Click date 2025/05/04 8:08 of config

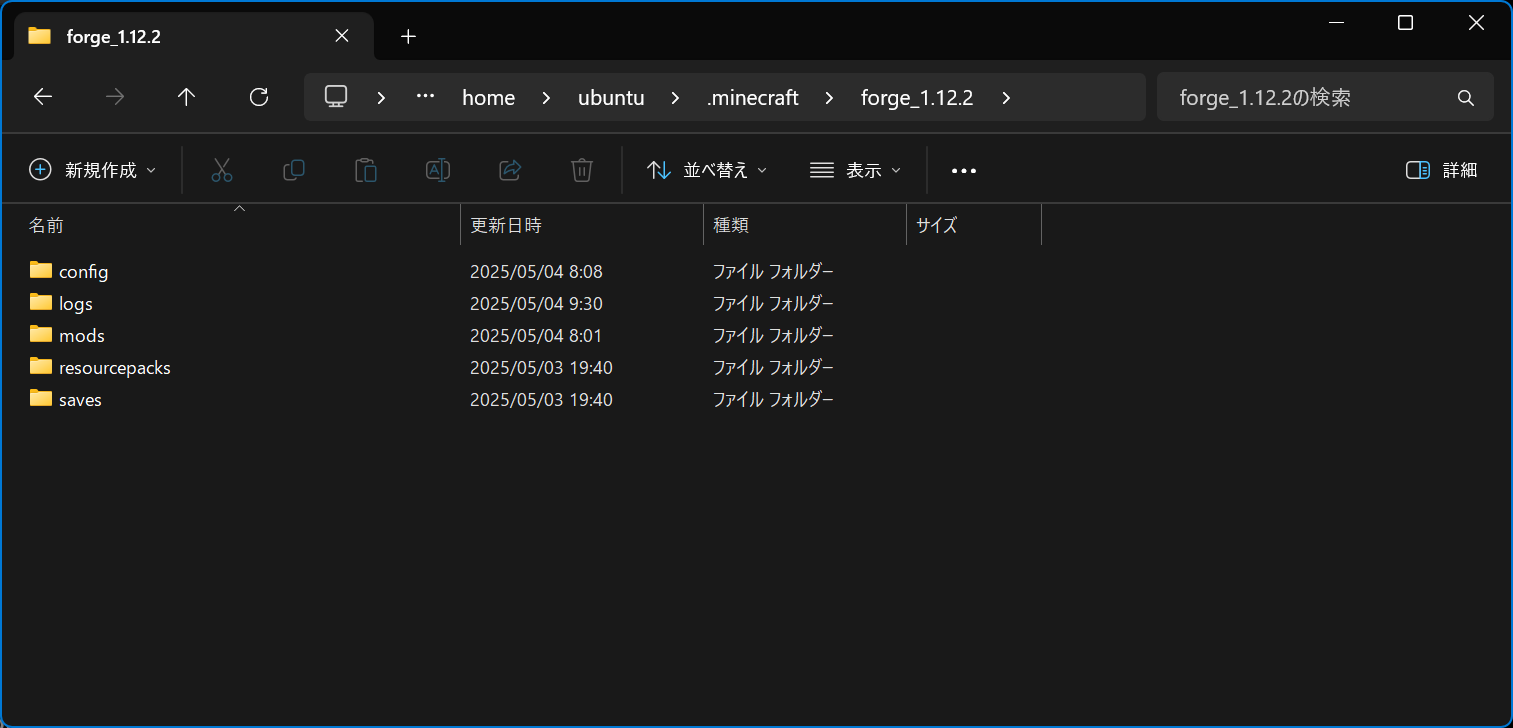click(x=536, y=272)
